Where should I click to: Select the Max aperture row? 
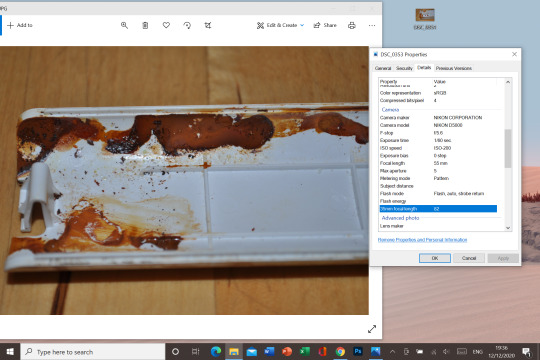click(x=438, y=171)
